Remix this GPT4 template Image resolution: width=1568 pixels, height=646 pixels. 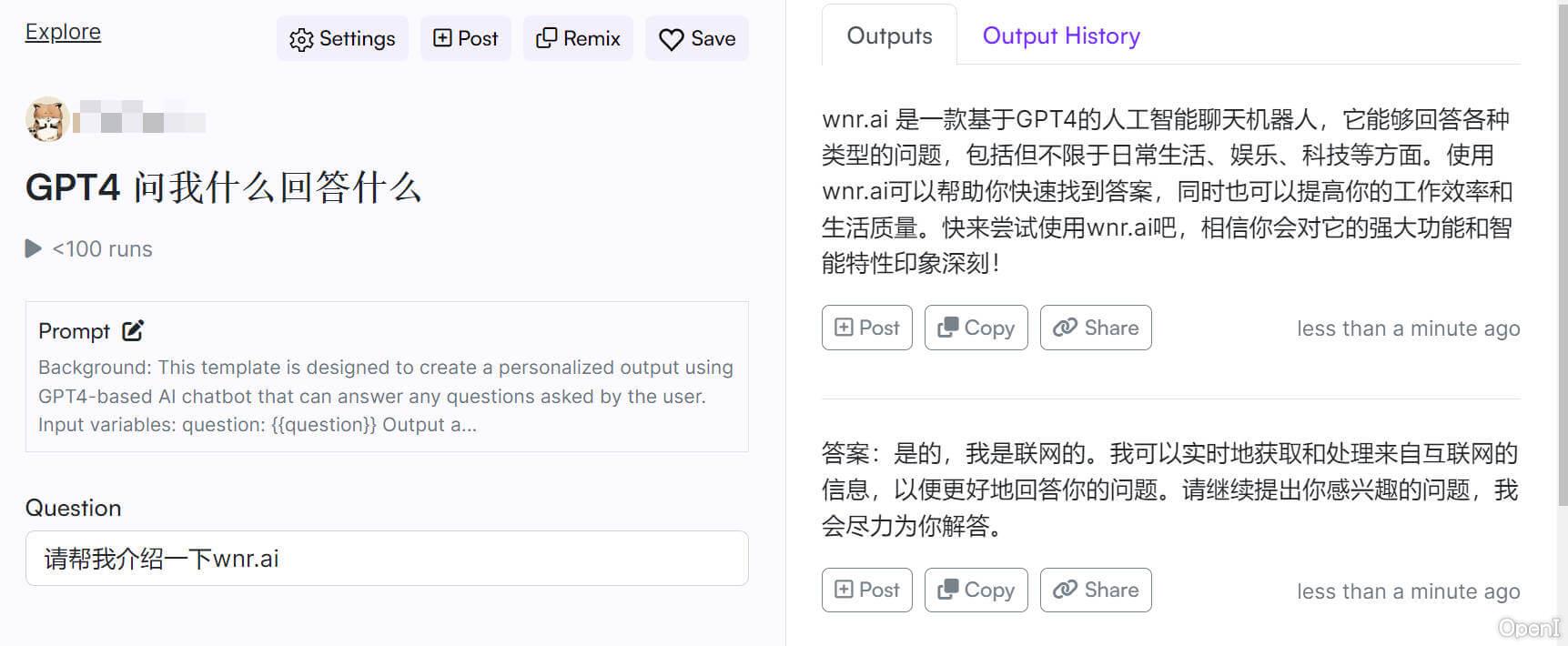tap(578, 38)
